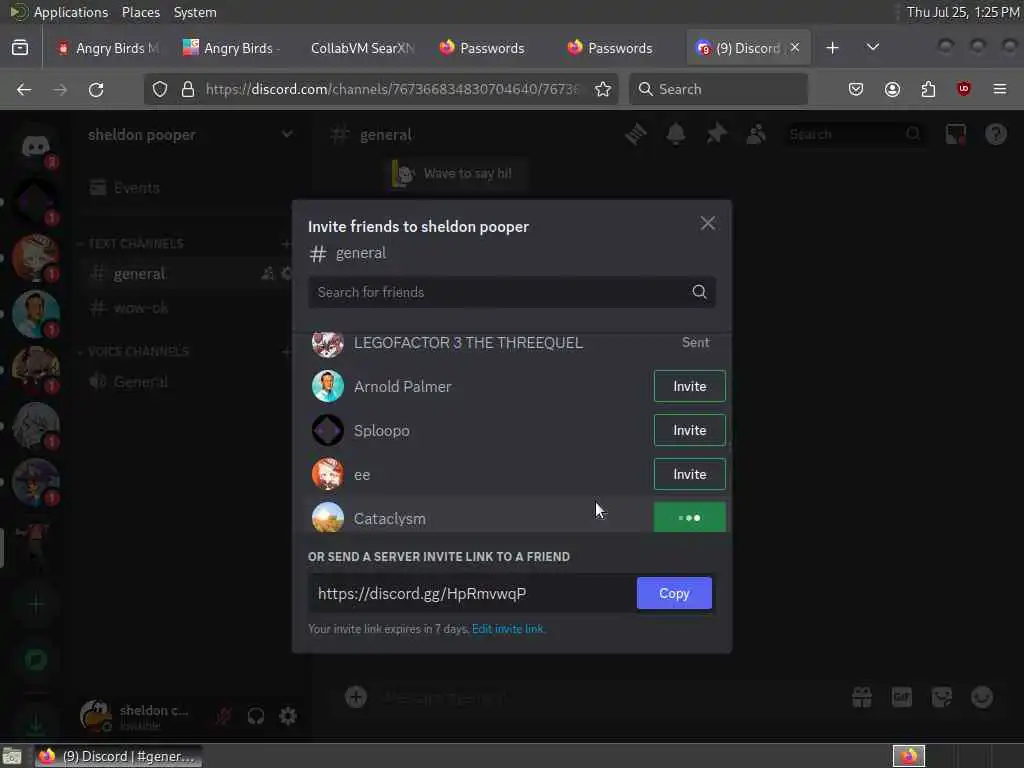
Task: Click sheldon user avatar in bottom panel
Action: tap(95, 715)
